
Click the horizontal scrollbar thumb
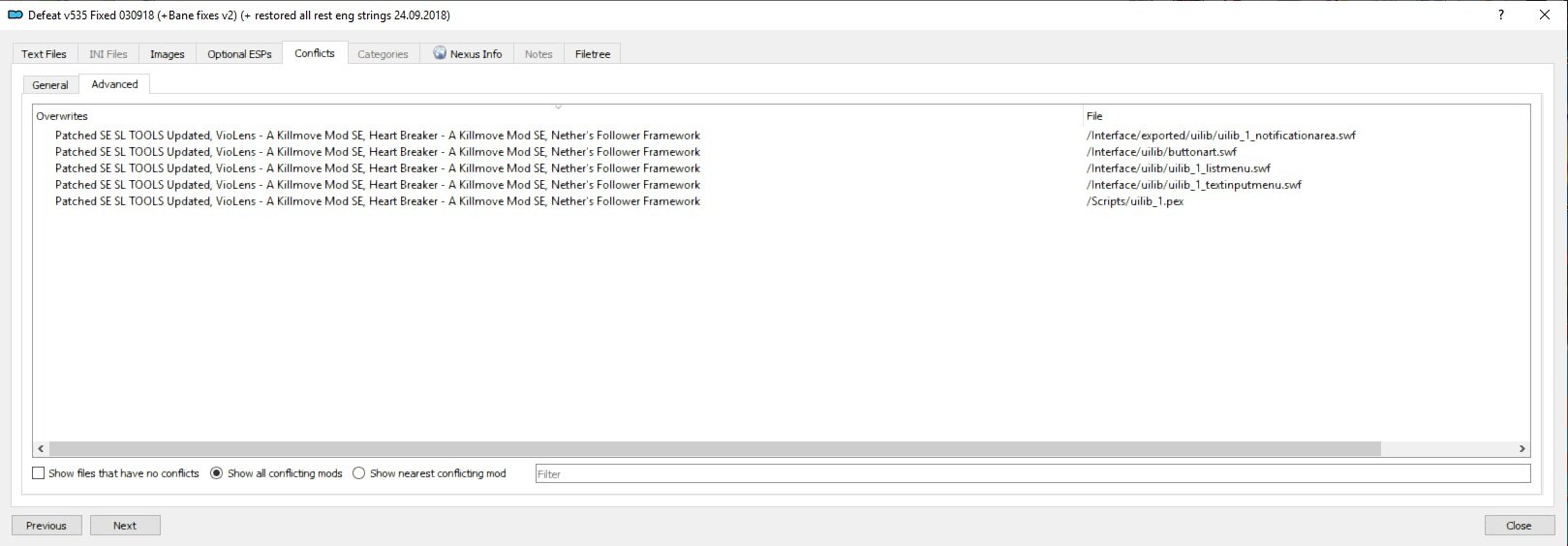714,449
